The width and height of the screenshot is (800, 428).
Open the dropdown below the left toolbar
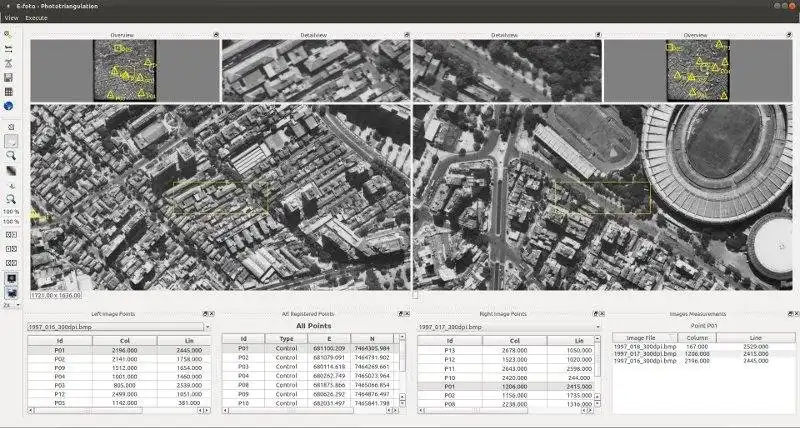coord(12,305)
